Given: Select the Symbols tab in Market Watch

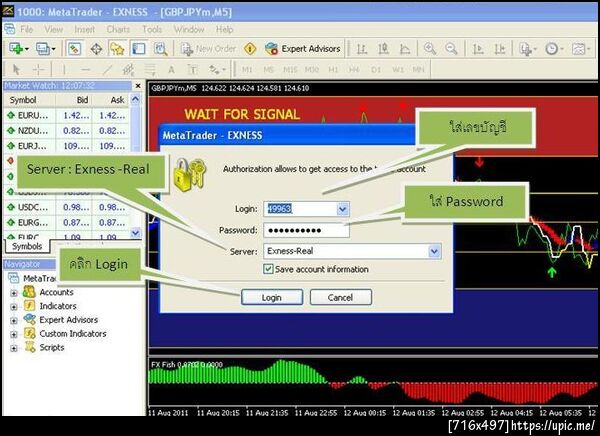Looking at the screenshot, I should tap(27, 246).
